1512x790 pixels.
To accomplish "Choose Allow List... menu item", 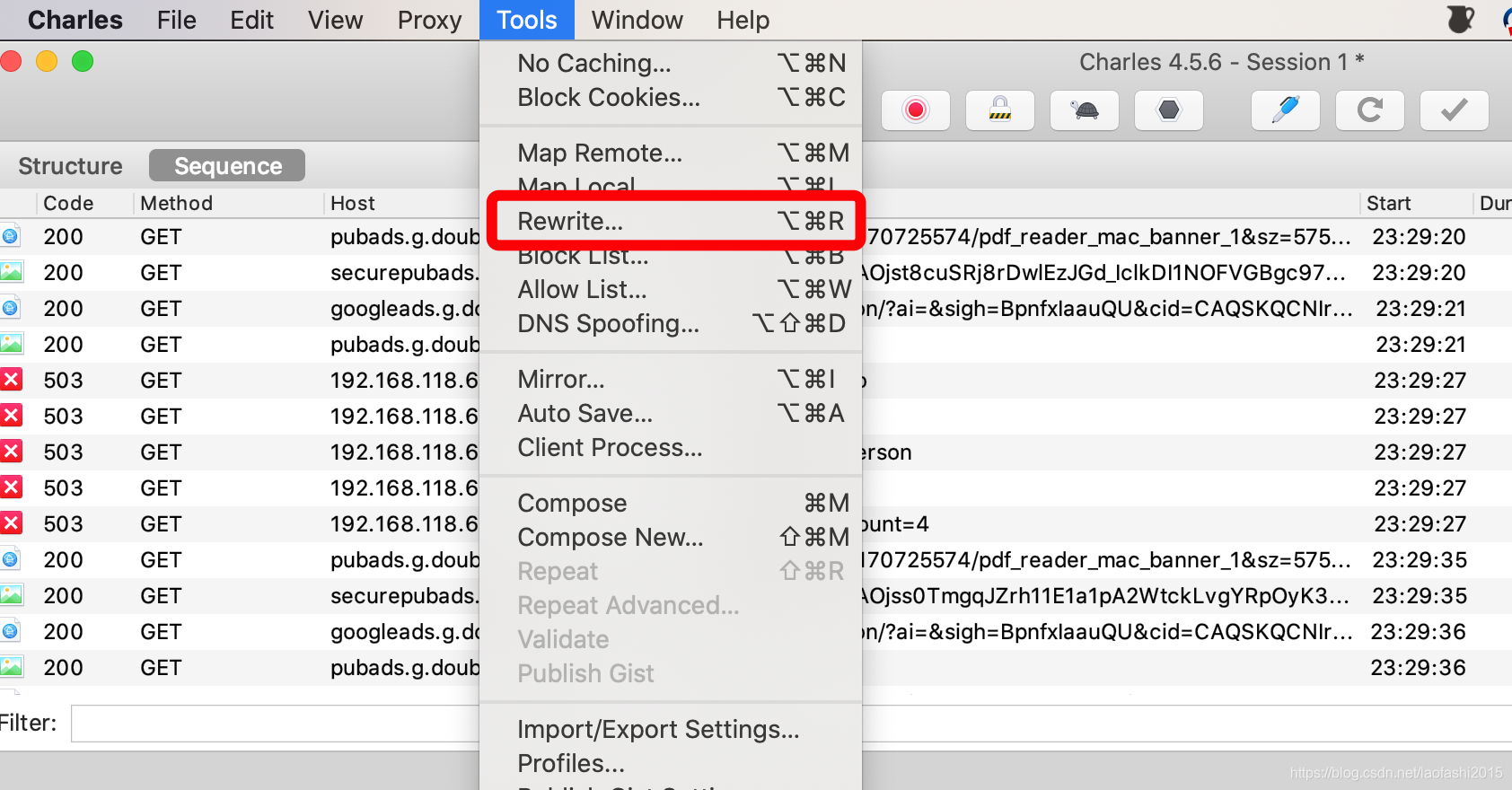I will pos(671,289).
